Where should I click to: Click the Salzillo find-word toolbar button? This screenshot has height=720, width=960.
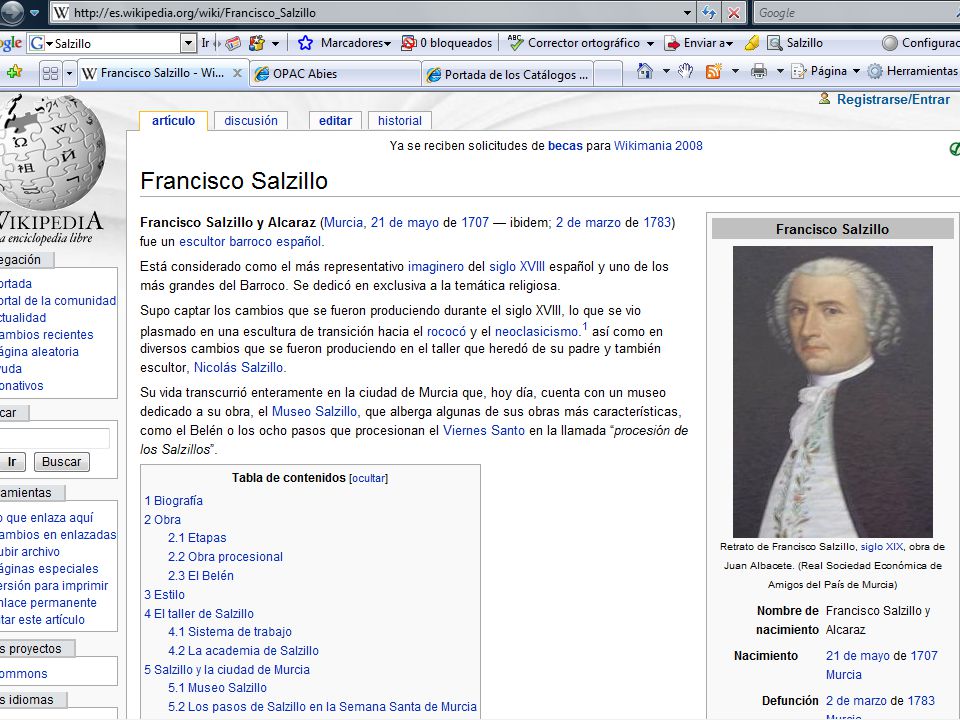[x=795, y=43]
